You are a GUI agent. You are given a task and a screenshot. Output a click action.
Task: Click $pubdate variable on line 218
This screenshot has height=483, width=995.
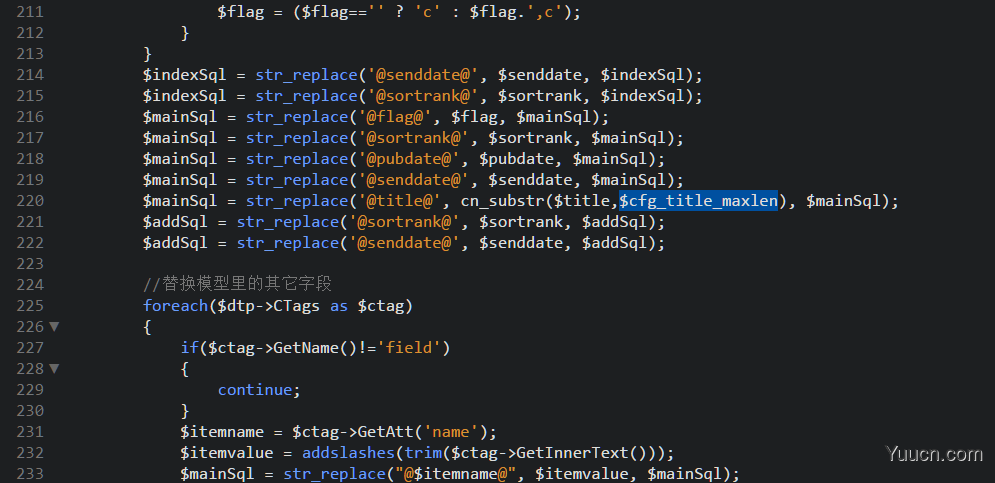click(517, 159)
